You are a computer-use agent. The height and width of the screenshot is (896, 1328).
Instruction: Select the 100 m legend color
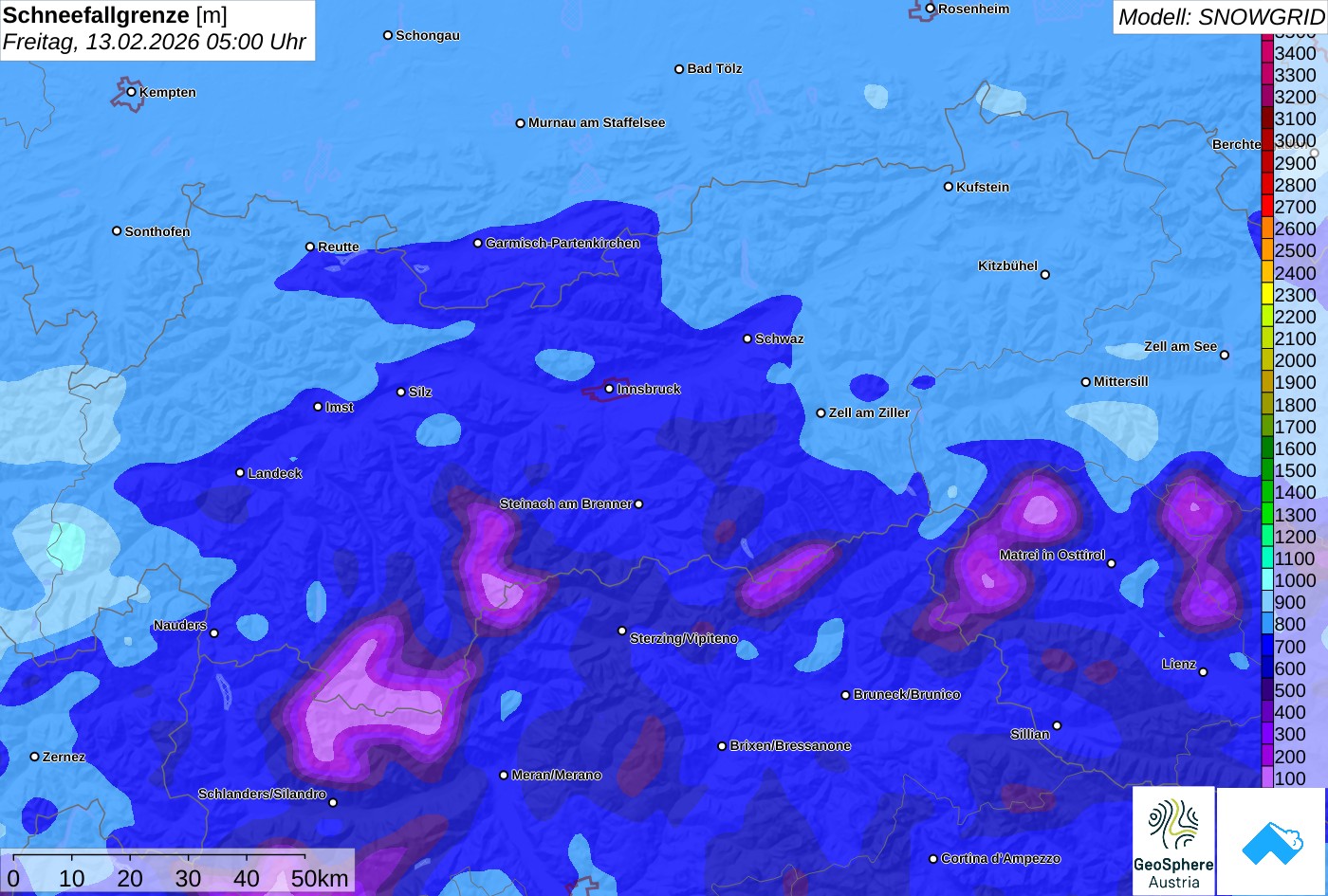1267,777
